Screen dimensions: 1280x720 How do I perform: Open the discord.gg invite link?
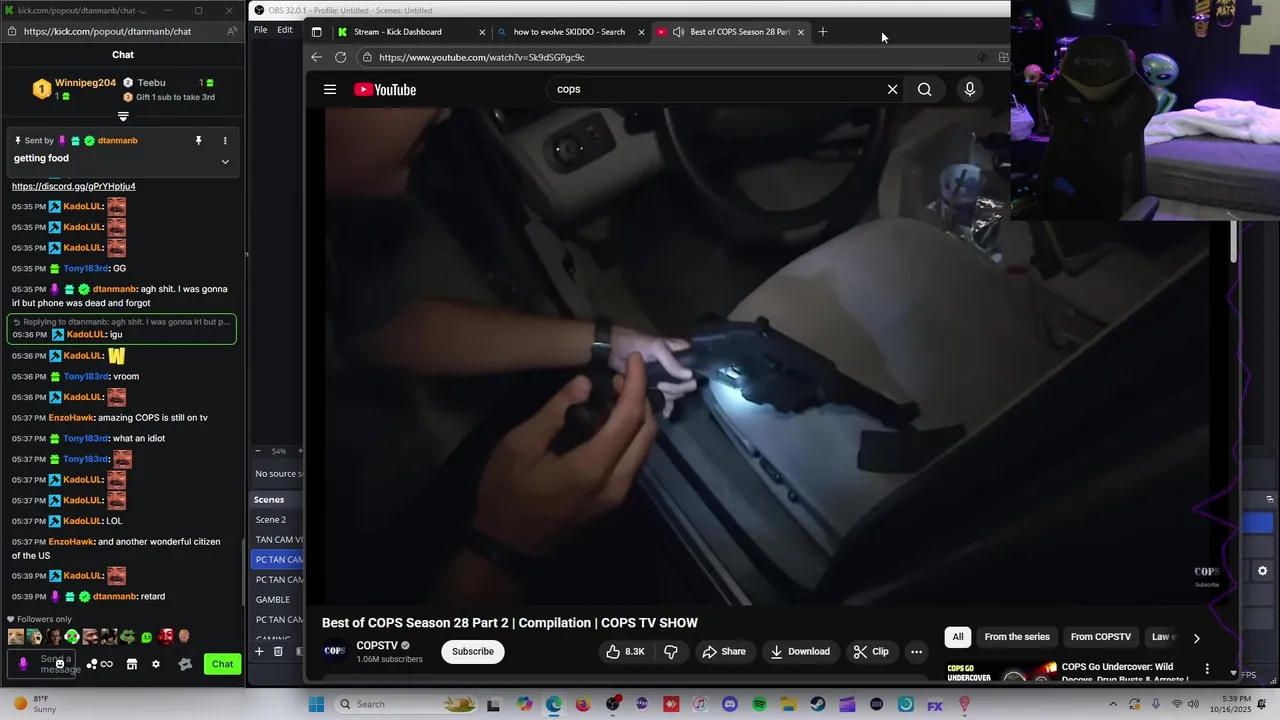point(73,186)
